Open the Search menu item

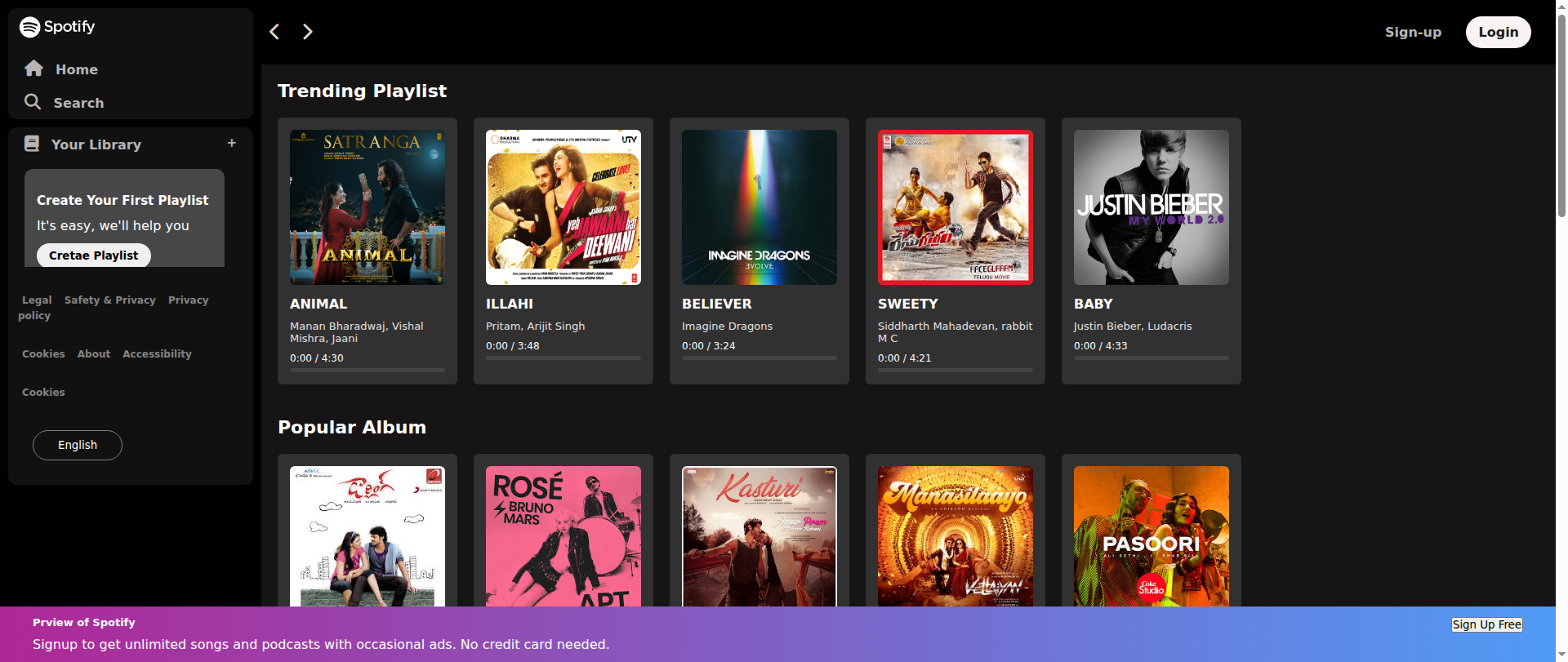(x=78, y=103)
